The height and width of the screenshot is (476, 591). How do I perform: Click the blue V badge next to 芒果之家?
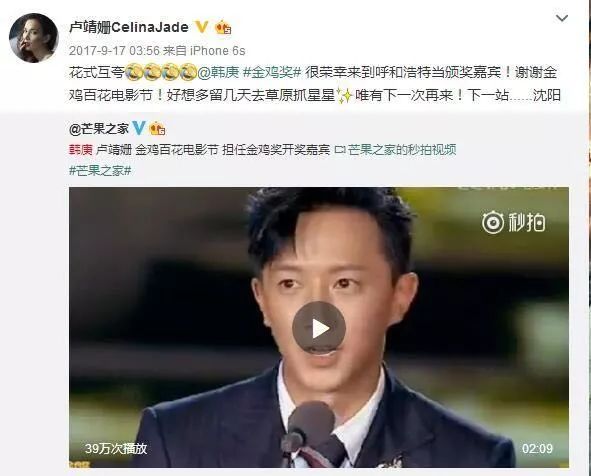pyautogui.click(x=138, y=129)
